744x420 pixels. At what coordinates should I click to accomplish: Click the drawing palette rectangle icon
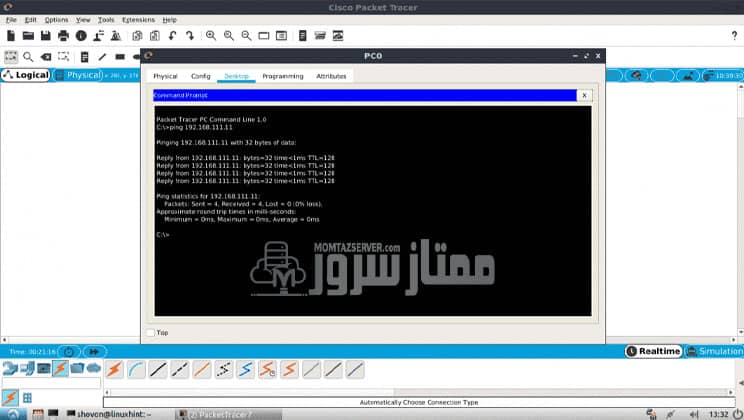264,36
